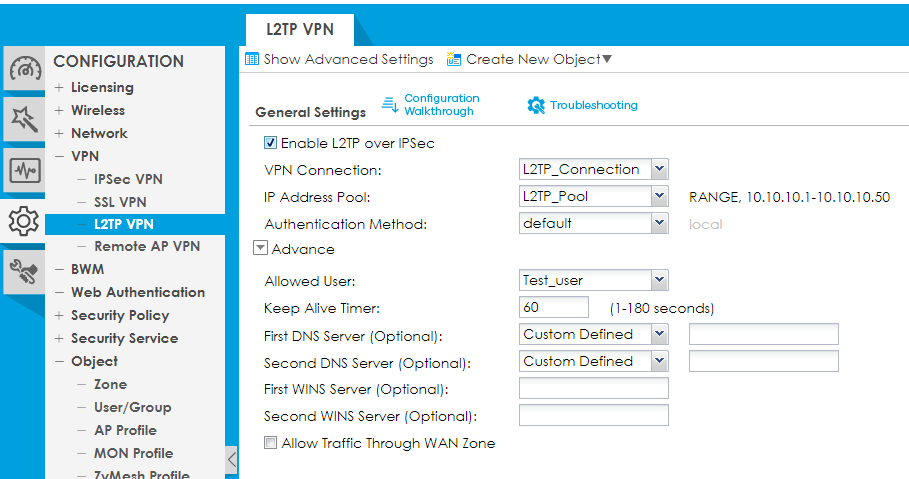Screen dimensions: 909x479
Task: Open the Monitor activity icon in sidebar
Action: pyautogui.click(x=24, y=168)
